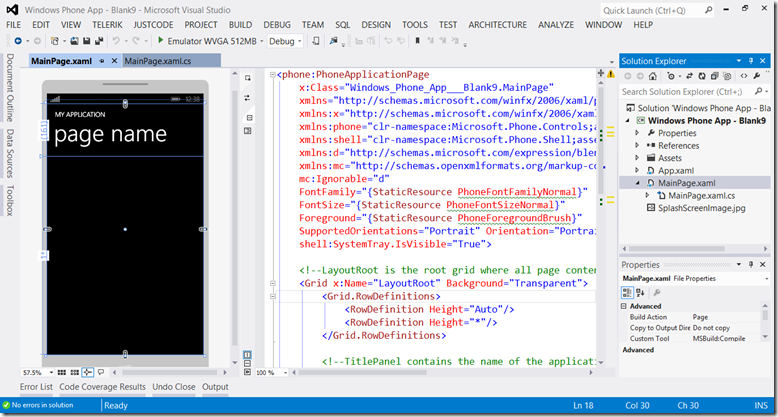Viewport: 778px width, 417px height.
Task: Expand the Properties node in Solution Explorer
Action: point(638,133)
